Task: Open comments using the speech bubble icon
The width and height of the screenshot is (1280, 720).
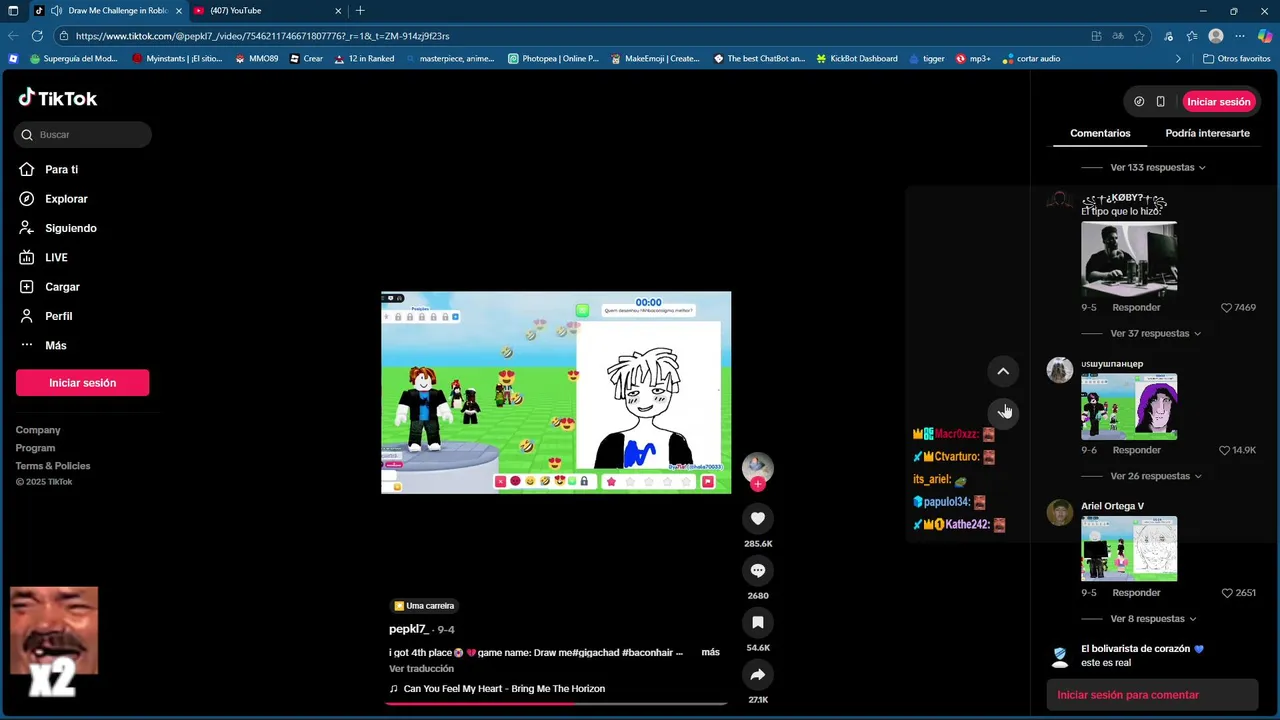Action: (758, 570)
